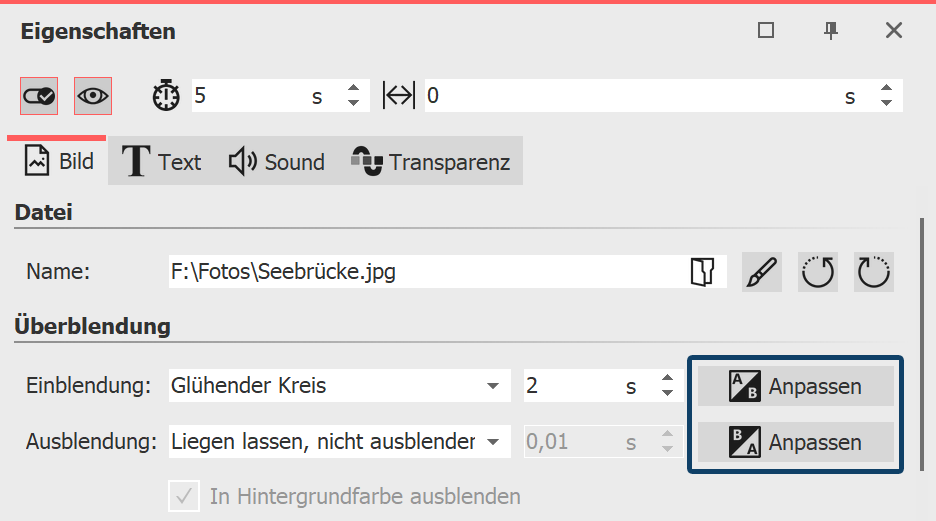Close the Eigenschaften panel
Screen dimensions: 936x521
[894, 30]
